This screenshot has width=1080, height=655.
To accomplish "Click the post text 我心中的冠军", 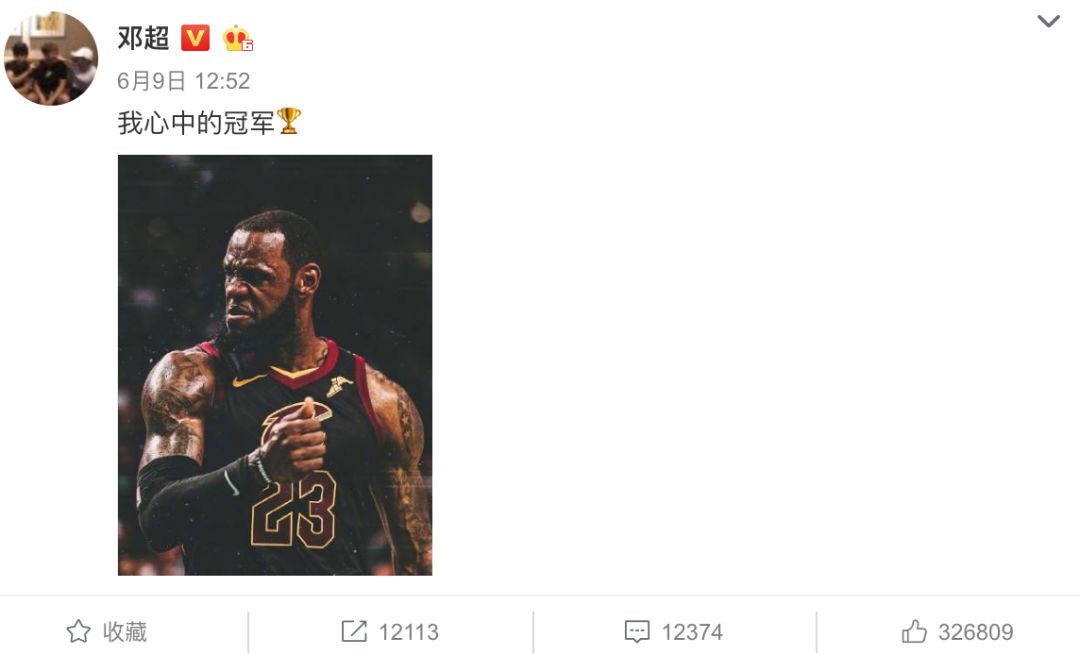I will 196,123.
